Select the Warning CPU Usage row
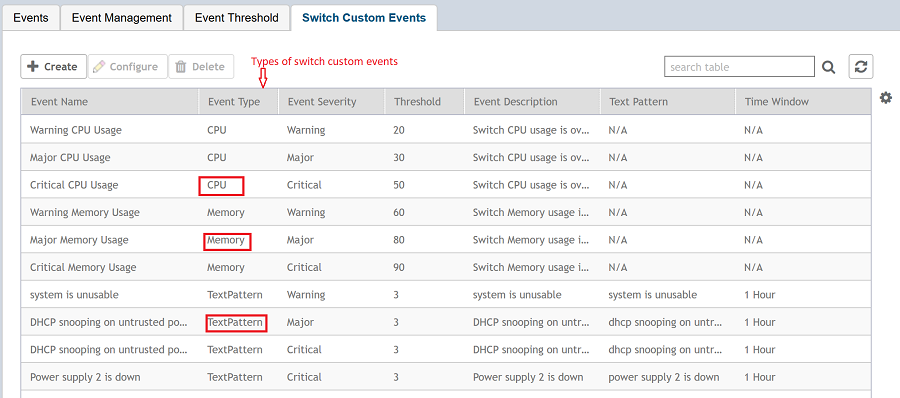This screenshot has height=398, width=900. pos(446,130)
